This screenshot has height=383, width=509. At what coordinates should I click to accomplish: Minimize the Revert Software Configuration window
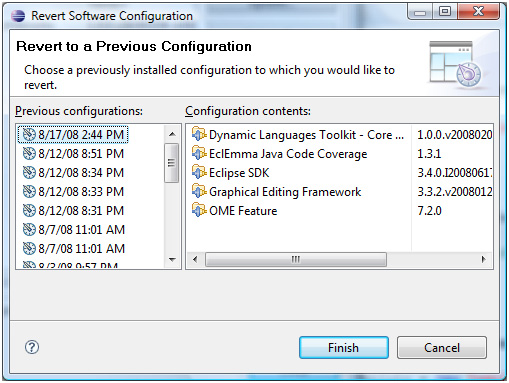pyautogui.click(x=420, y=12)
